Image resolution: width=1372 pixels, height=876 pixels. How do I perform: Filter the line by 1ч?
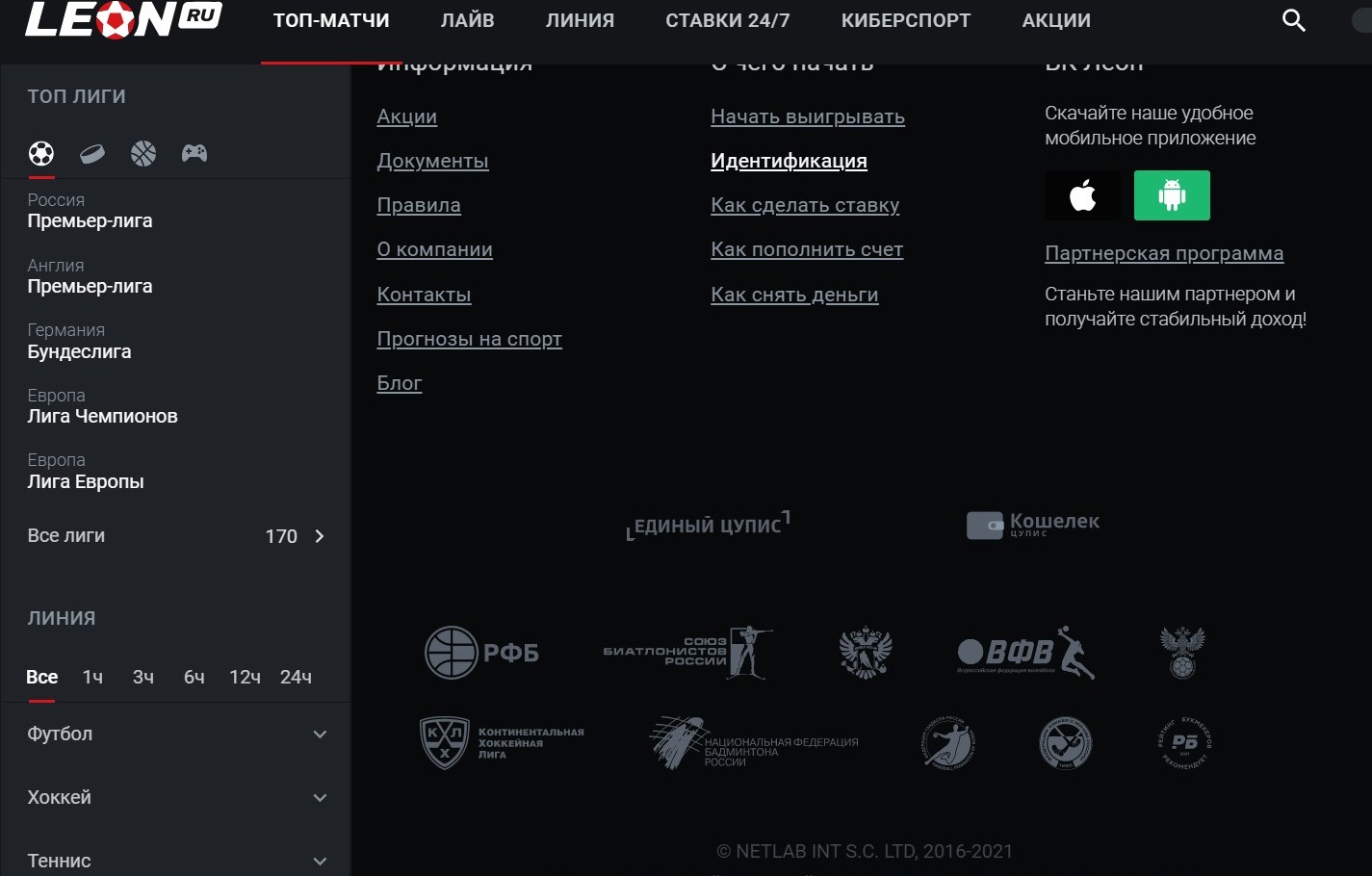pos(92,677)
